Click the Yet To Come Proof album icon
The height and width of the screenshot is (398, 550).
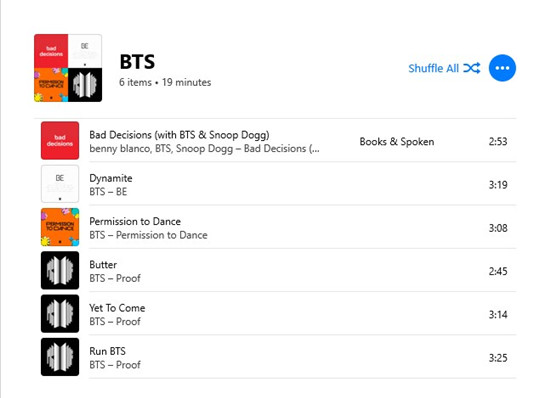pyautogui.click(x=60, y=313)
